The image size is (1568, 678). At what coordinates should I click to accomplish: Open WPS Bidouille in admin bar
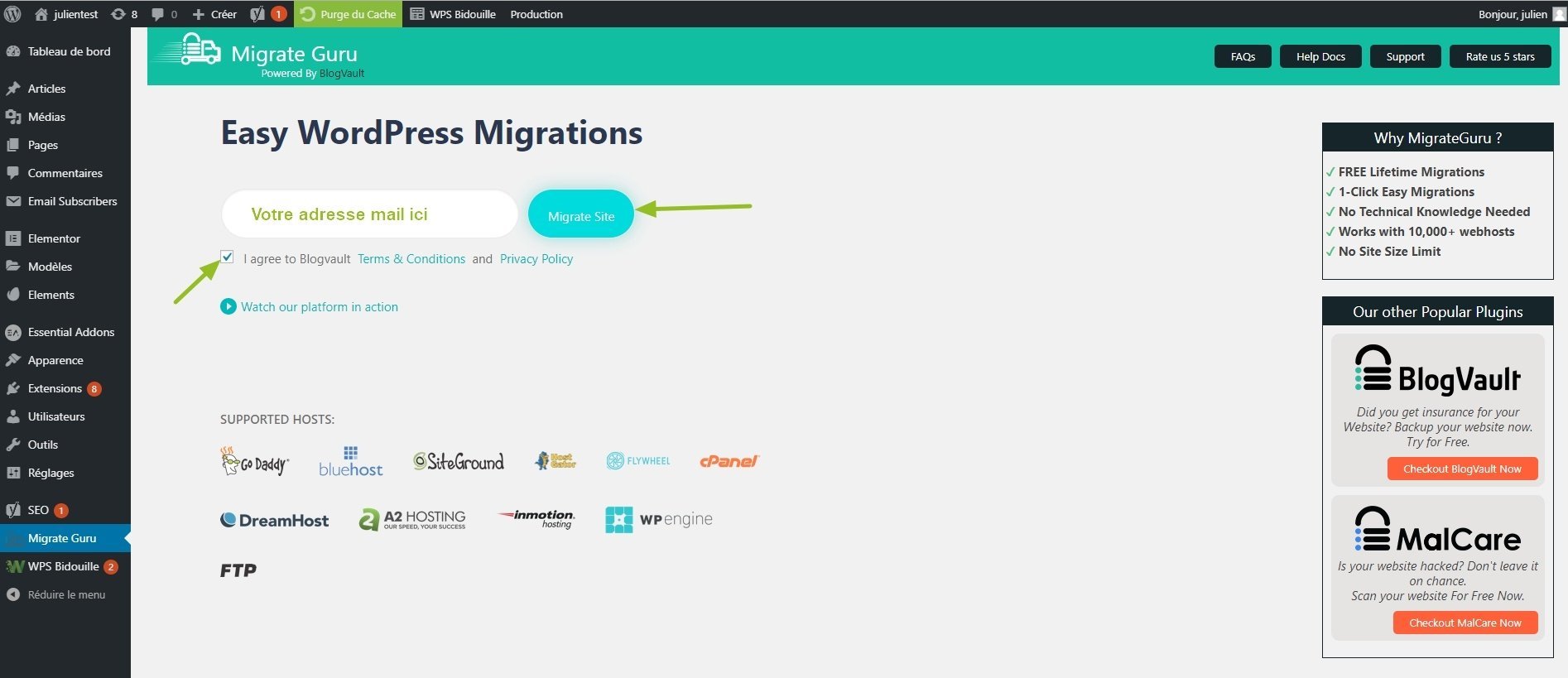[x=454, y=14]
